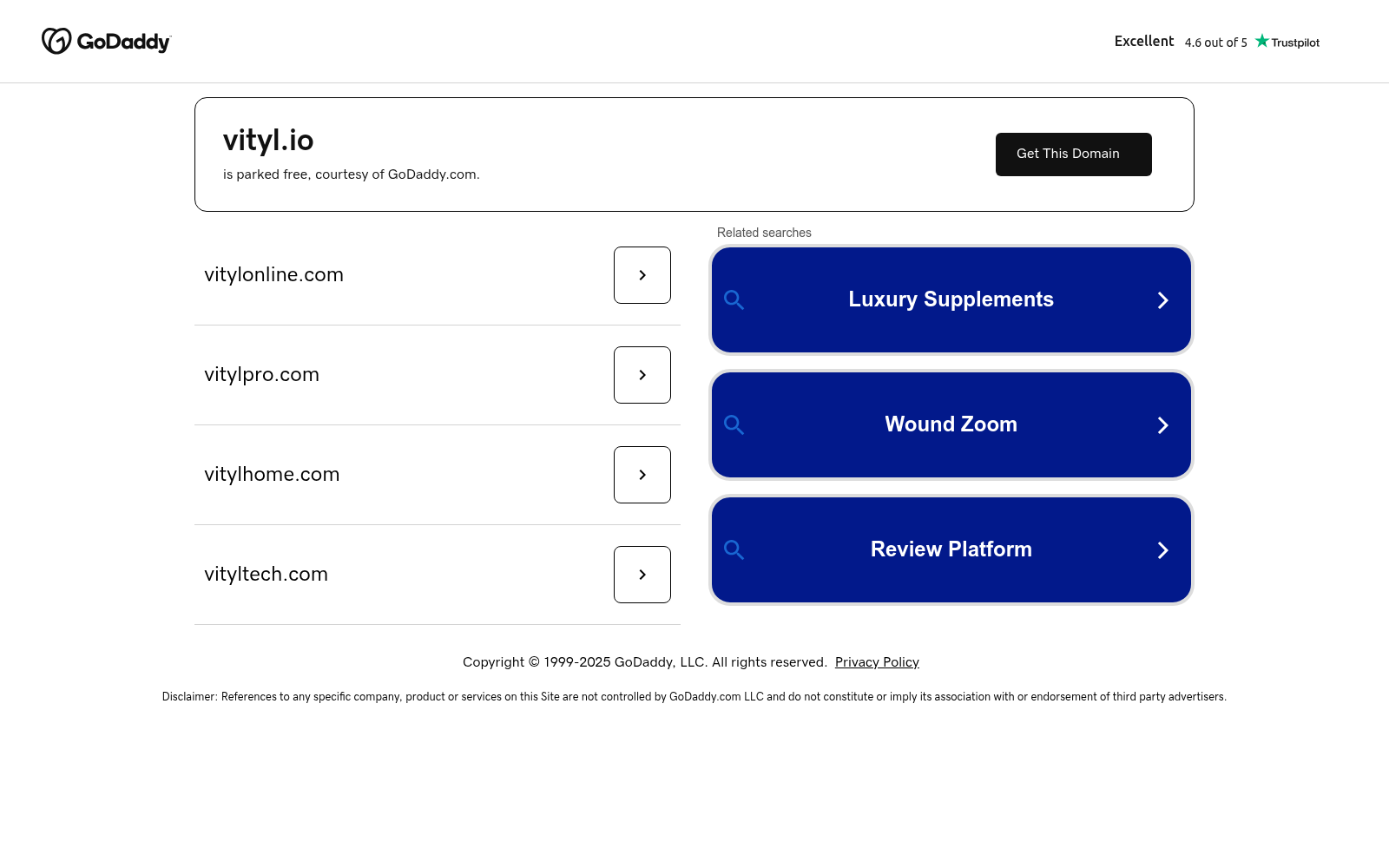Screen dimensions: 1389x868
Task: Click search icon beside Review Platform
Action: [734, 550]
